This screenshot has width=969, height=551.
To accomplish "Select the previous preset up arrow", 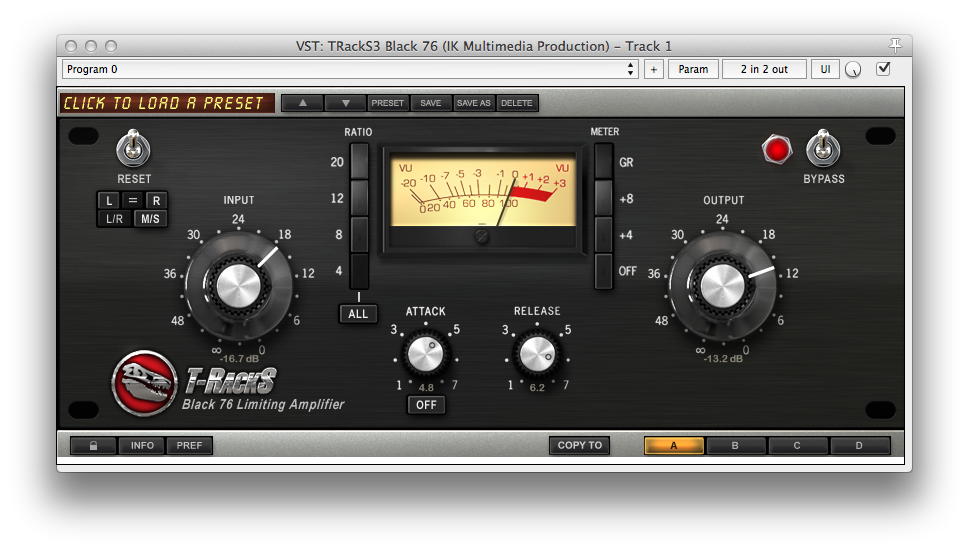I will 303,103.
